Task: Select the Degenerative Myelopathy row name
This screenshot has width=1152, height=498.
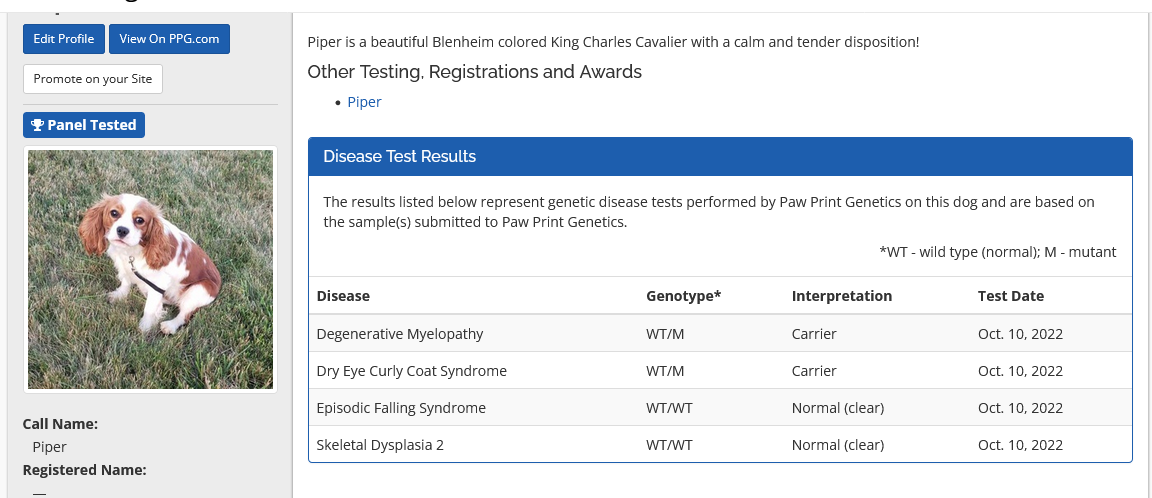Action: pos(399,334)
